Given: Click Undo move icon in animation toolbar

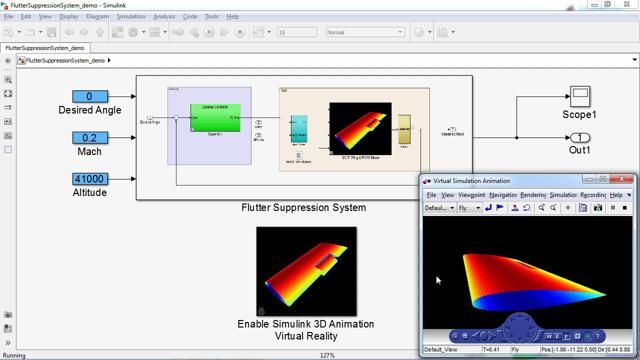Looking at the screenshot, I should tap(527, 208).
